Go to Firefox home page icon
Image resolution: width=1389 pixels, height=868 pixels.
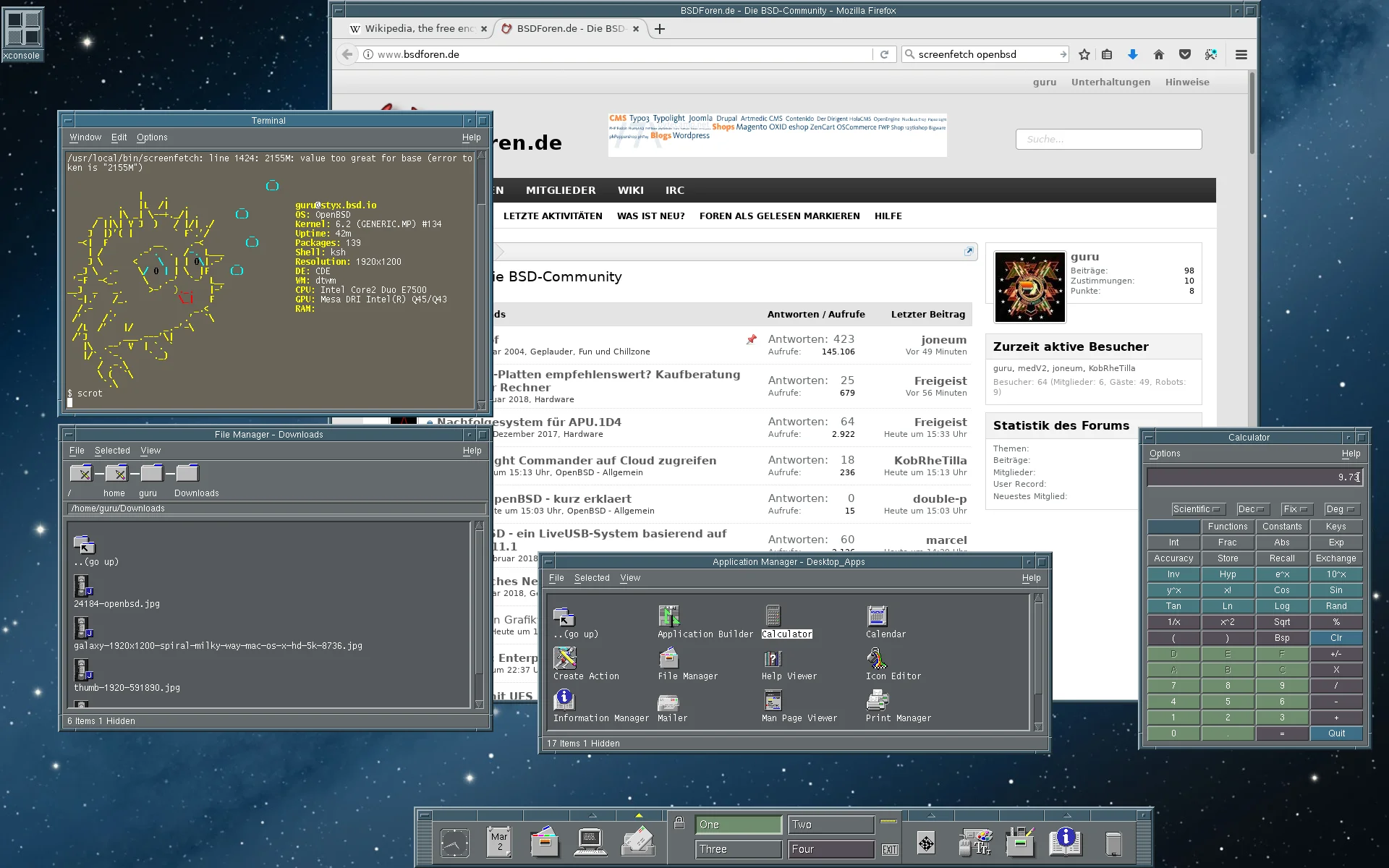[x=1158, y=54]
